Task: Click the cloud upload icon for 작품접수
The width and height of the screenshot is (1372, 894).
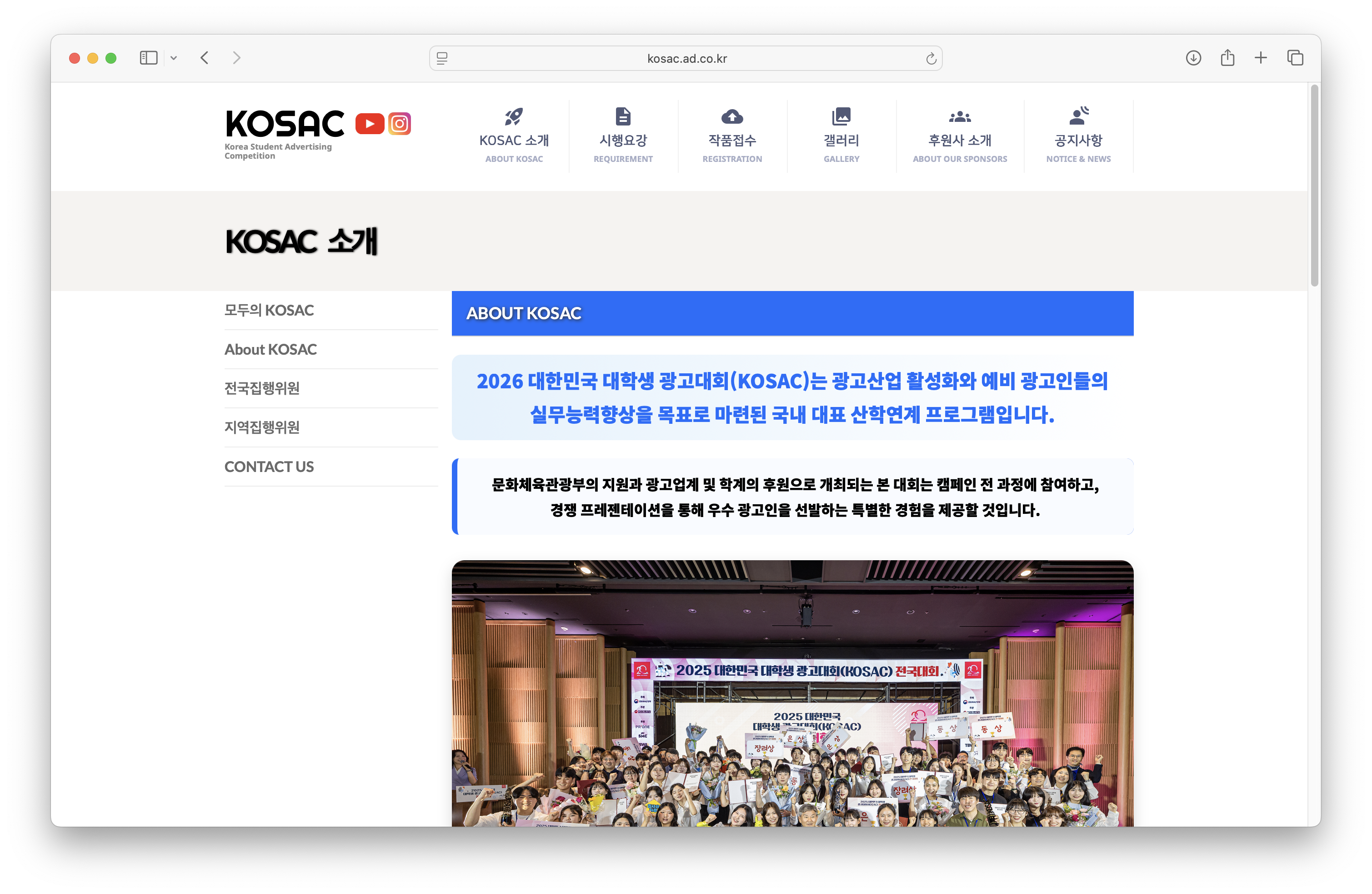Action: pyautogui.click(x=732, y=116)
